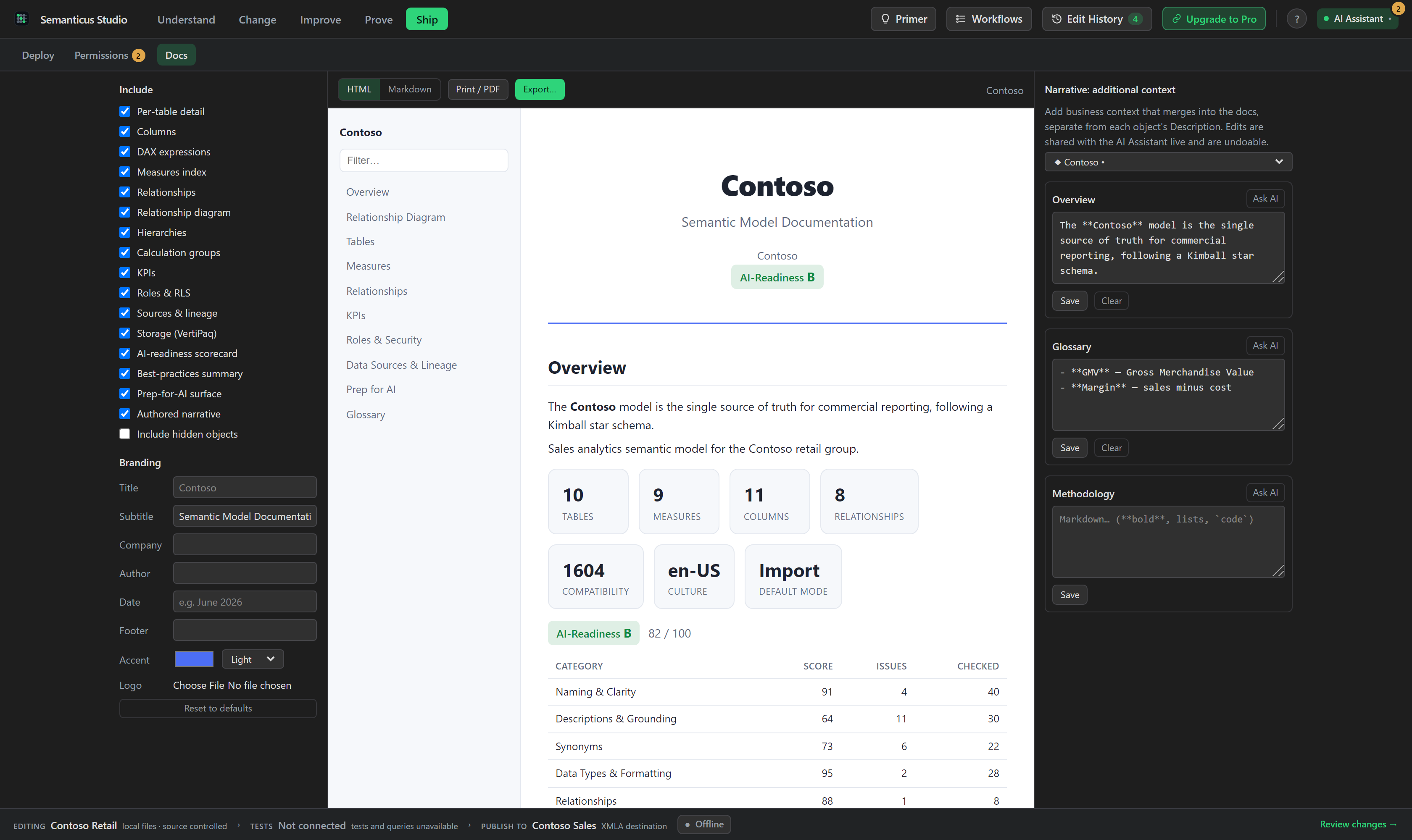Image resolution: width=1412 pixels, height=840 pixels.
Task: Uncheck the Authored narrative checkbox
Action: (x=125, y=414)
